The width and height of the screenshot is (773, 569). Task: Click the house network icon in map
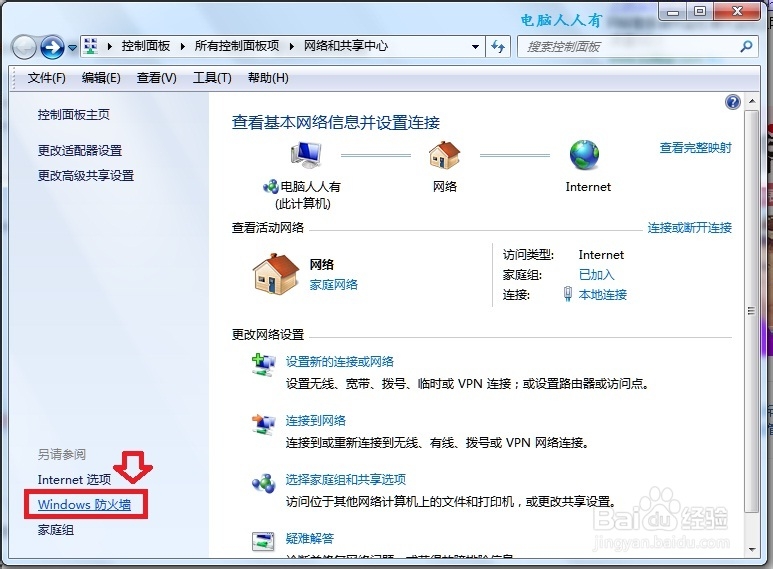pyautogui.click(x=444, y=155)
